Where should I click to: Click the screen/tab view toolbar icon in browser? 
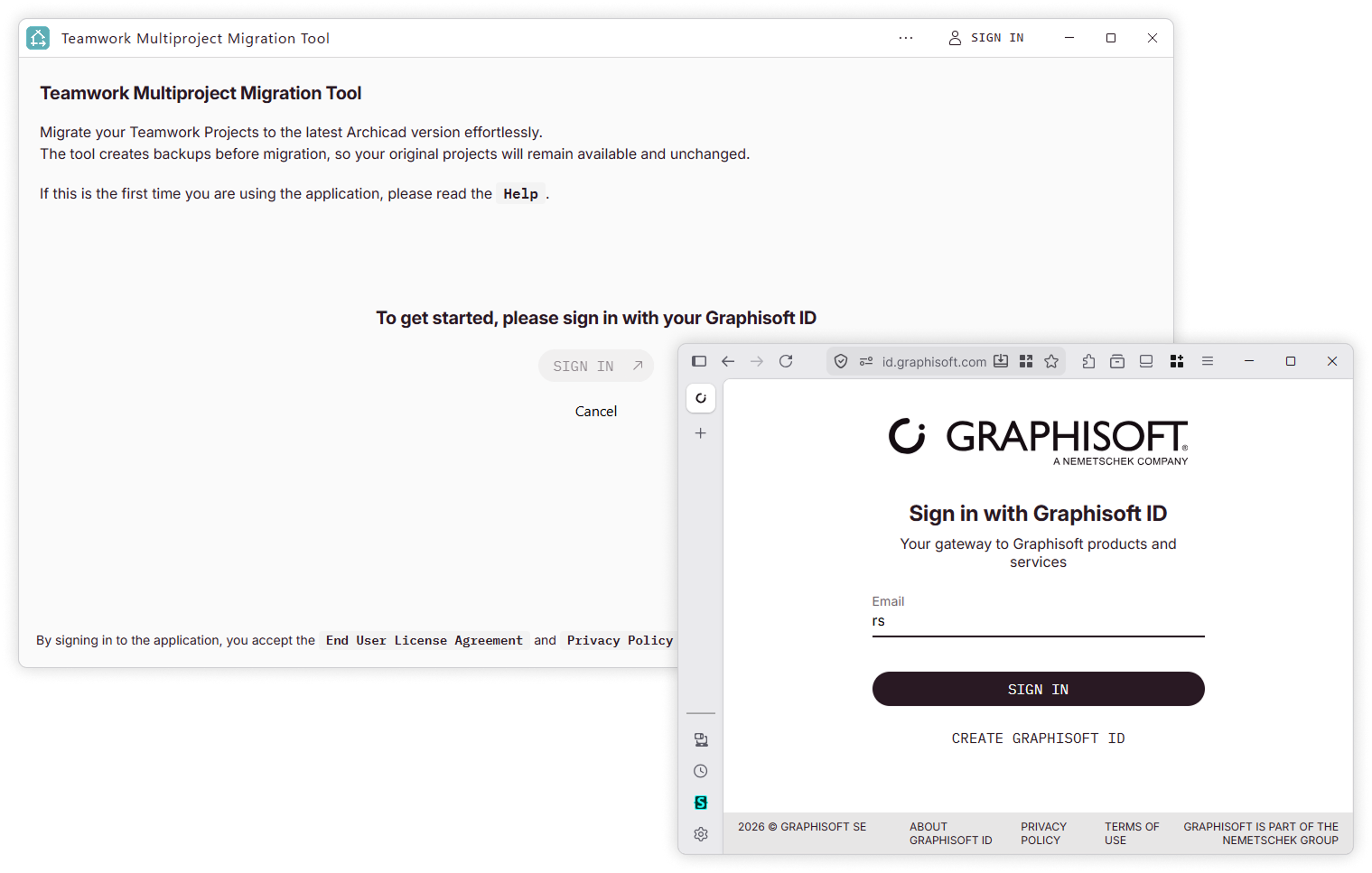point(1146,361)
